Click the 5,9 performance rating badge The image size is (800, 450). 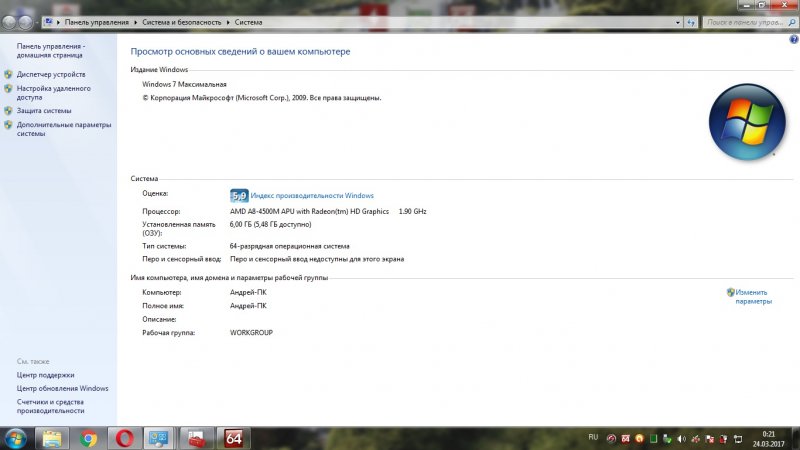[239, 195]
